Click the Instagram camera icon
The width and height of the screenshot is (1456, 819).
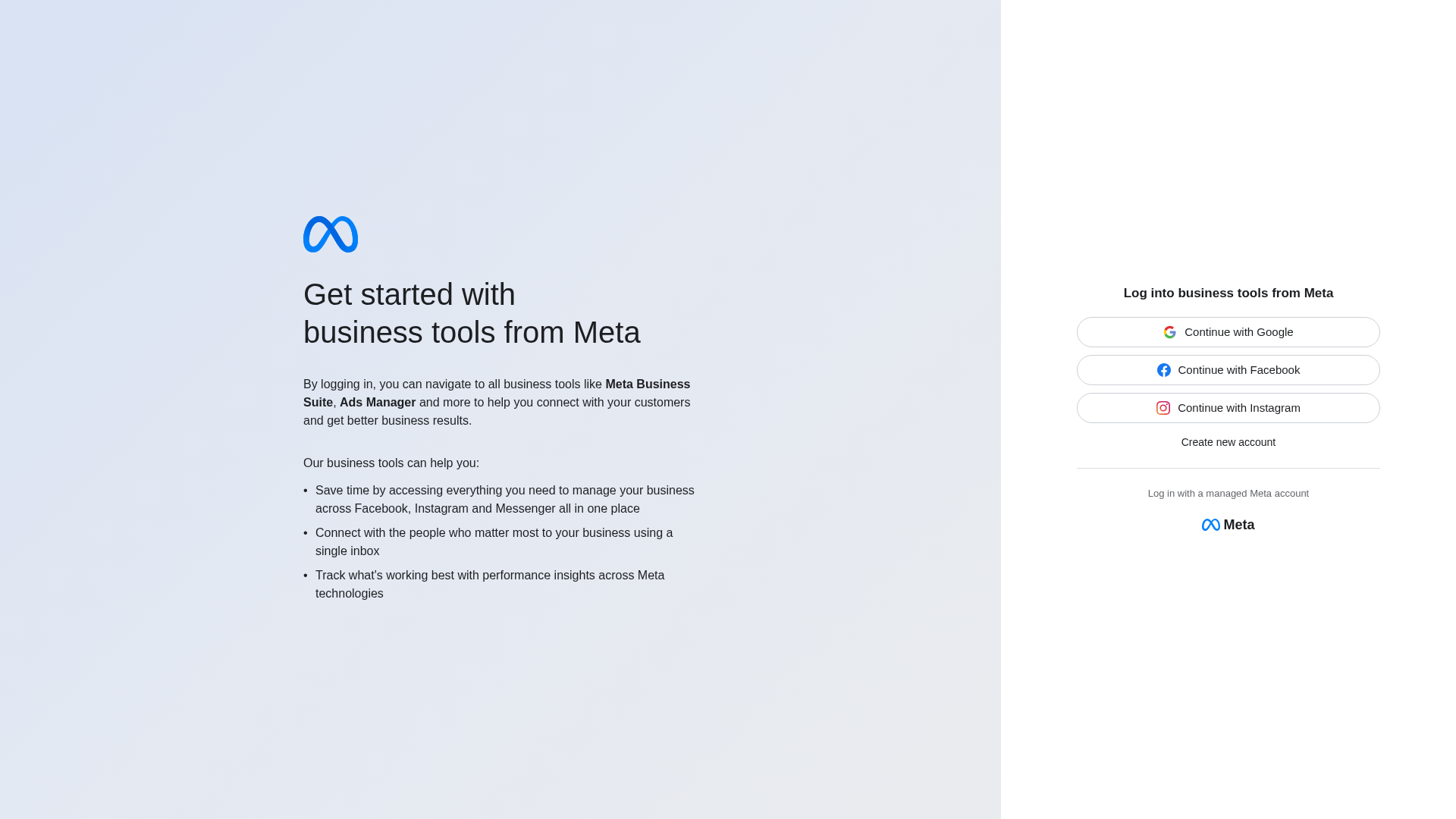pos(1163,408)
